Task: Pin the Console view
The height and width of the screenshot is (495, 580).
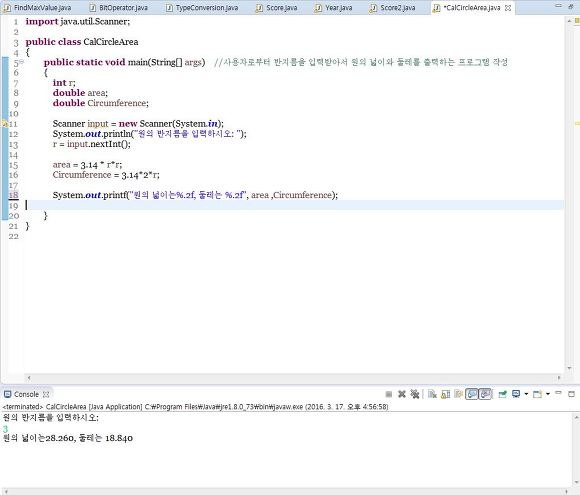Action: 502,394
